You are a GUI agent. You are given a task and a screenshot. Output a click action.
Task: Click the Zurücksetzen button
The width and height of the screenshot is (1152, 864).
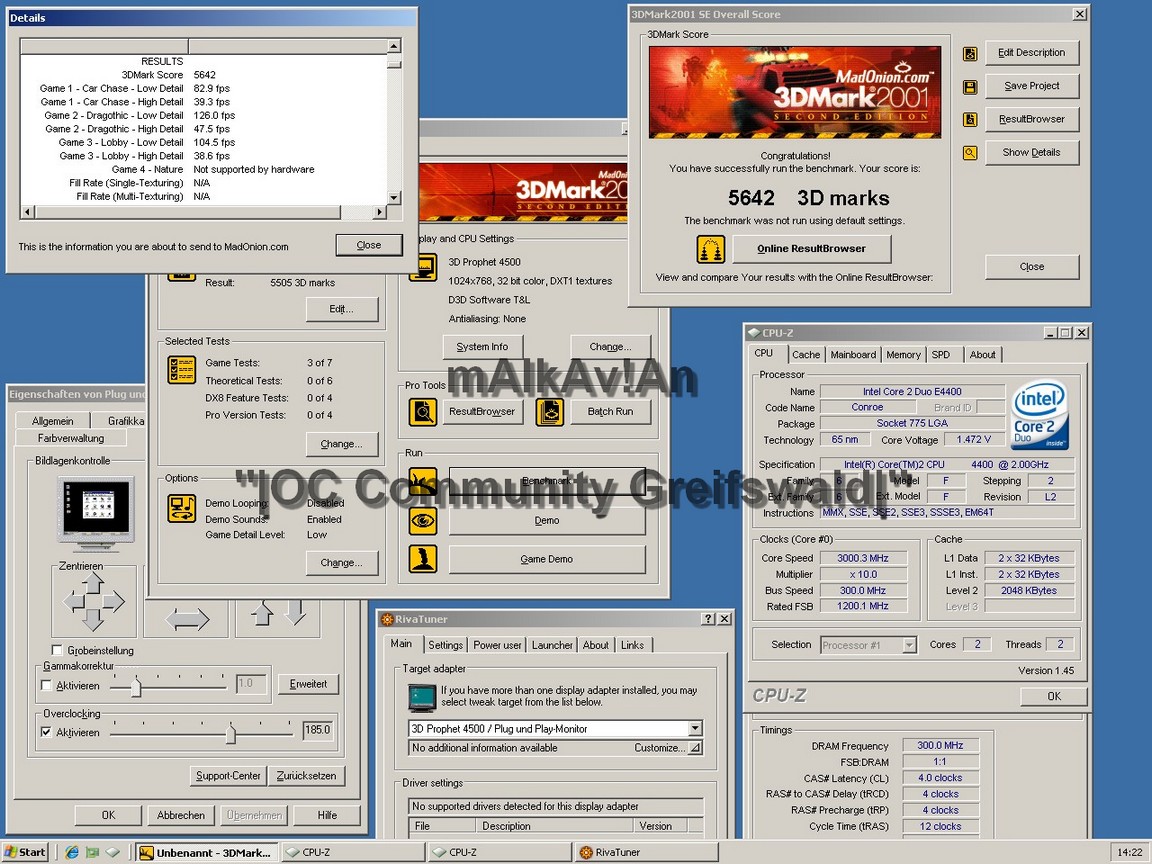point(306,776)
